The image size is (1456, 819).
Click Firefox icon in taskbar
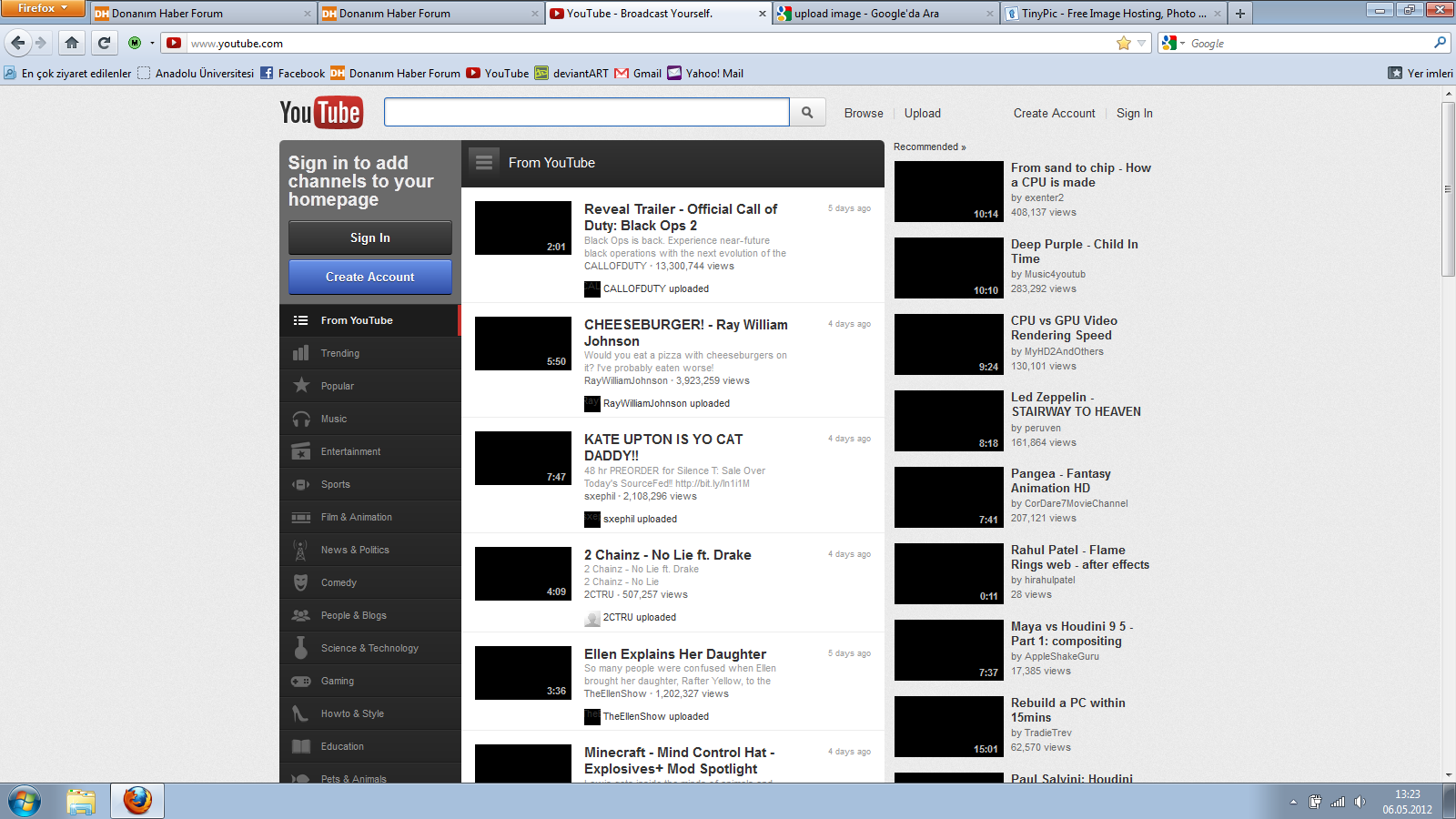tap(137, 802)
